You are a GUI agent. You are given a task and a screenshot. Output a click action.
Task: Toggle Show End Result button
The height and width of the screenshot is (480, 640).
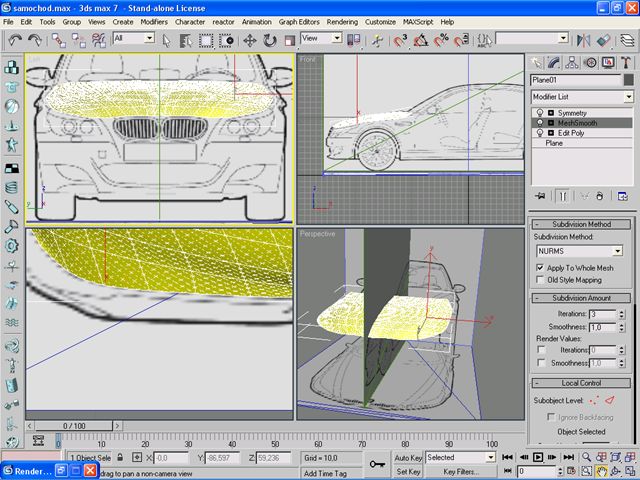(562, 196)
